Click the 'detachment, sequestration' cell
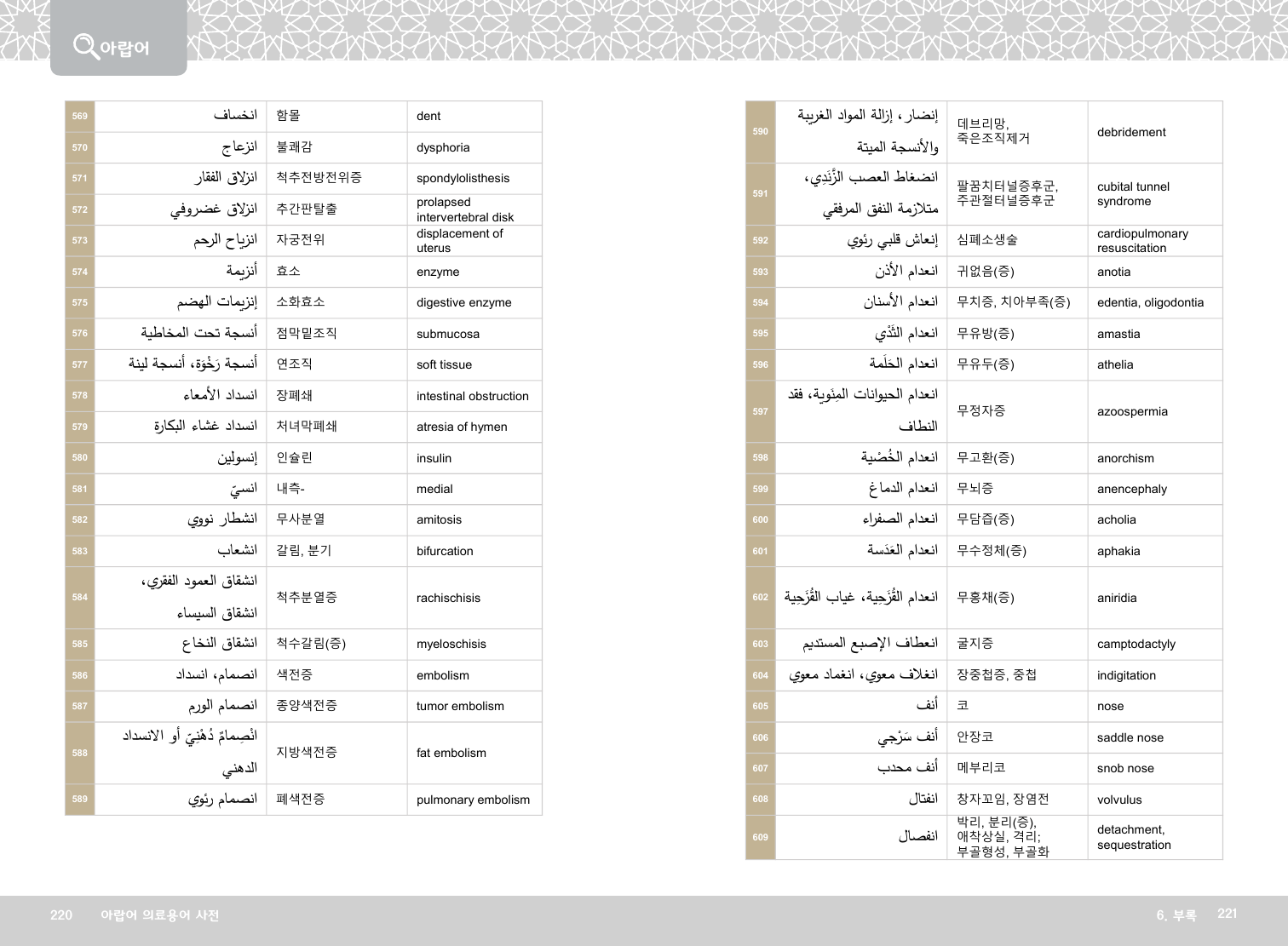The height and width of the screenshot is (946, 1288). click(x=1134, y=838)
